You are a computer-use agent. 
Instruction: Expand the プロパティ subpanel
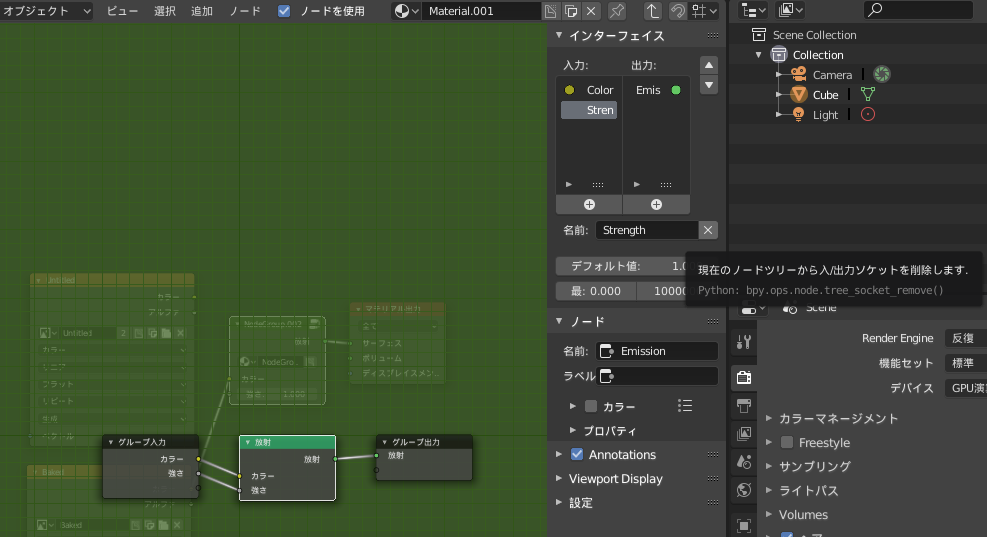click(573, 431)
